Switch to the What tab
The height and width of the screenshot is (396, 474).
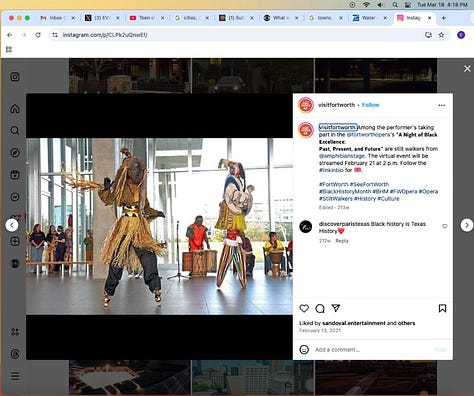click(281, 18)
